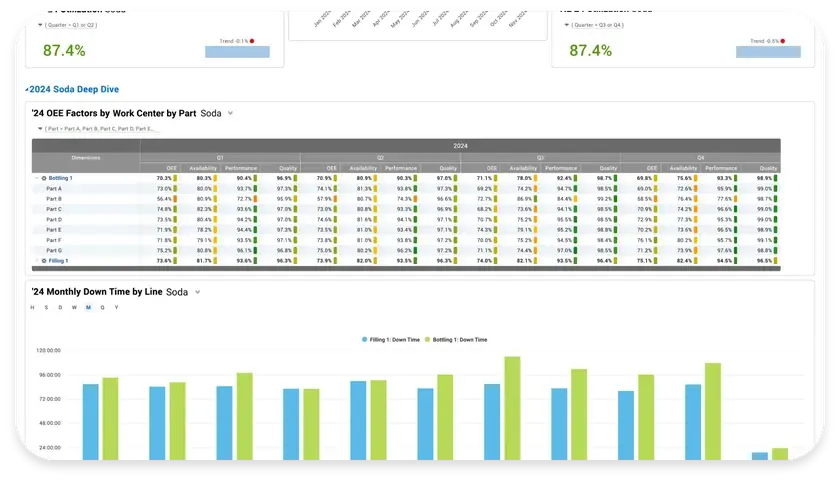Select the S time granularity
This screenshot has height=482, width=840.
[x=46, y=307]
